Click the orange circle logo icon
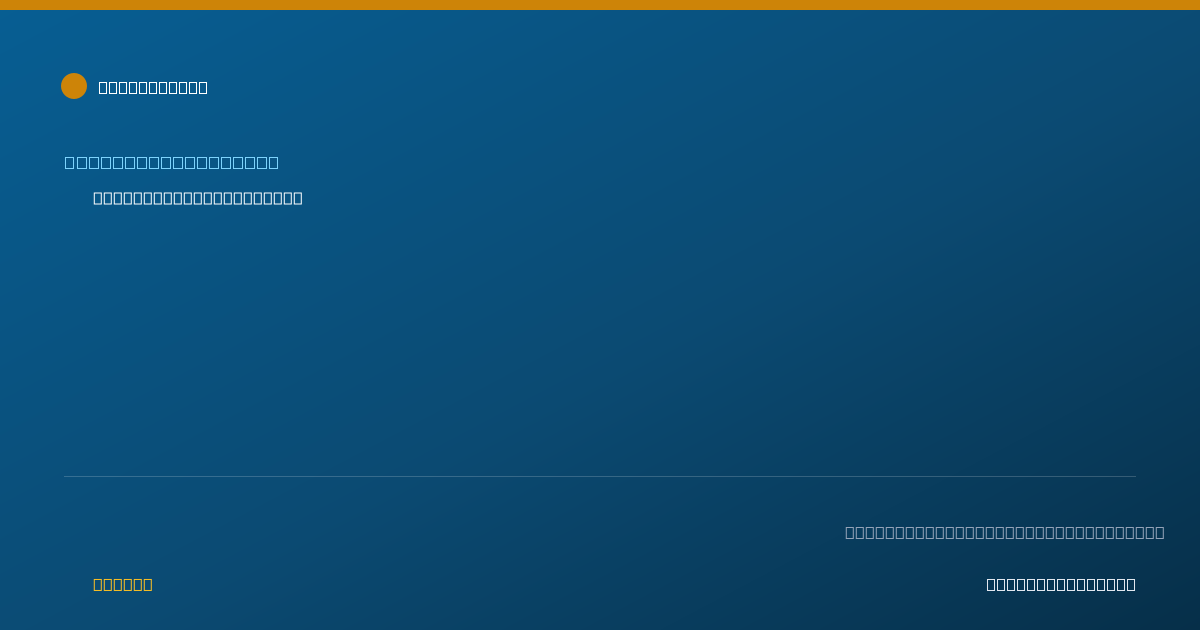This screenshot has width=1200, height=630. [x=74, y=86]
